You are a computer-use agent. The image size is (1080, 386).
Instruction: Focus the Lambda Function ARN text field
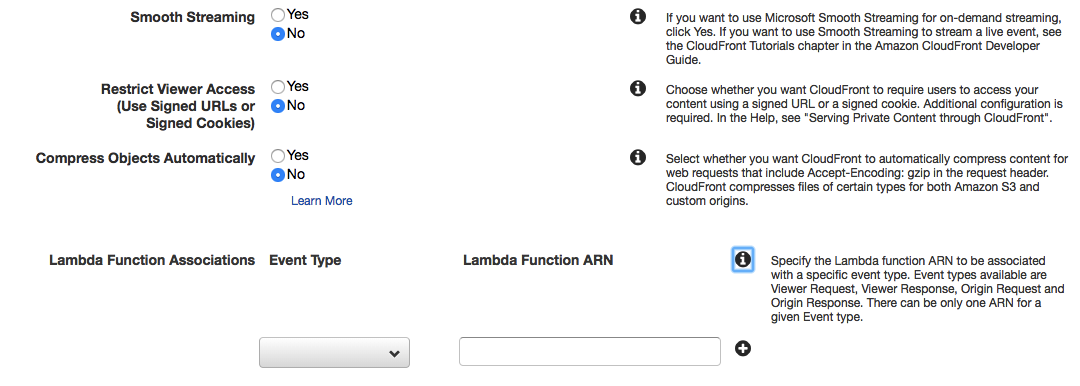pyautogui.click(x=590, y=352)
